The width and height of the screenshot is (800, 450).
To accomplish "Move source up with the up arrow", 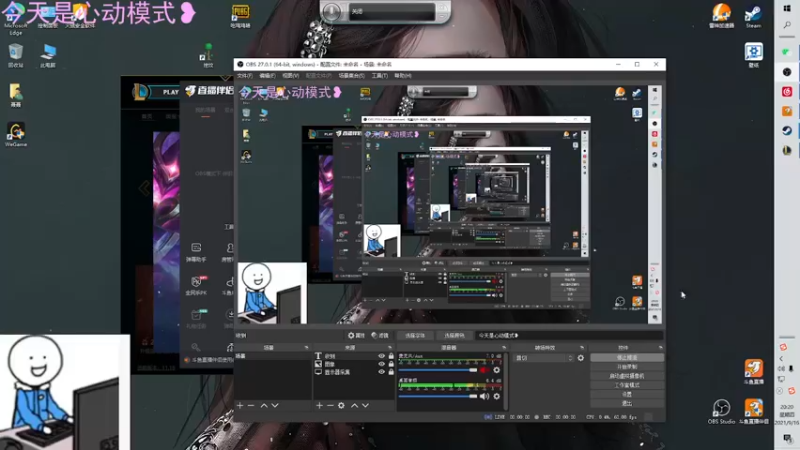I will [354, 406].
